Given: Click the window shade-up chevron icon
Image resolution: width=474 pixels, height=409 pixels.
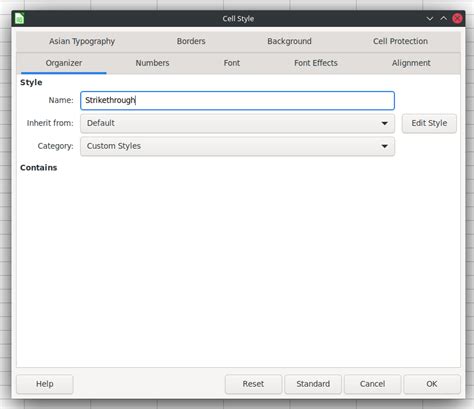Looking at the screenshot, I should click(x=444, y=18).
